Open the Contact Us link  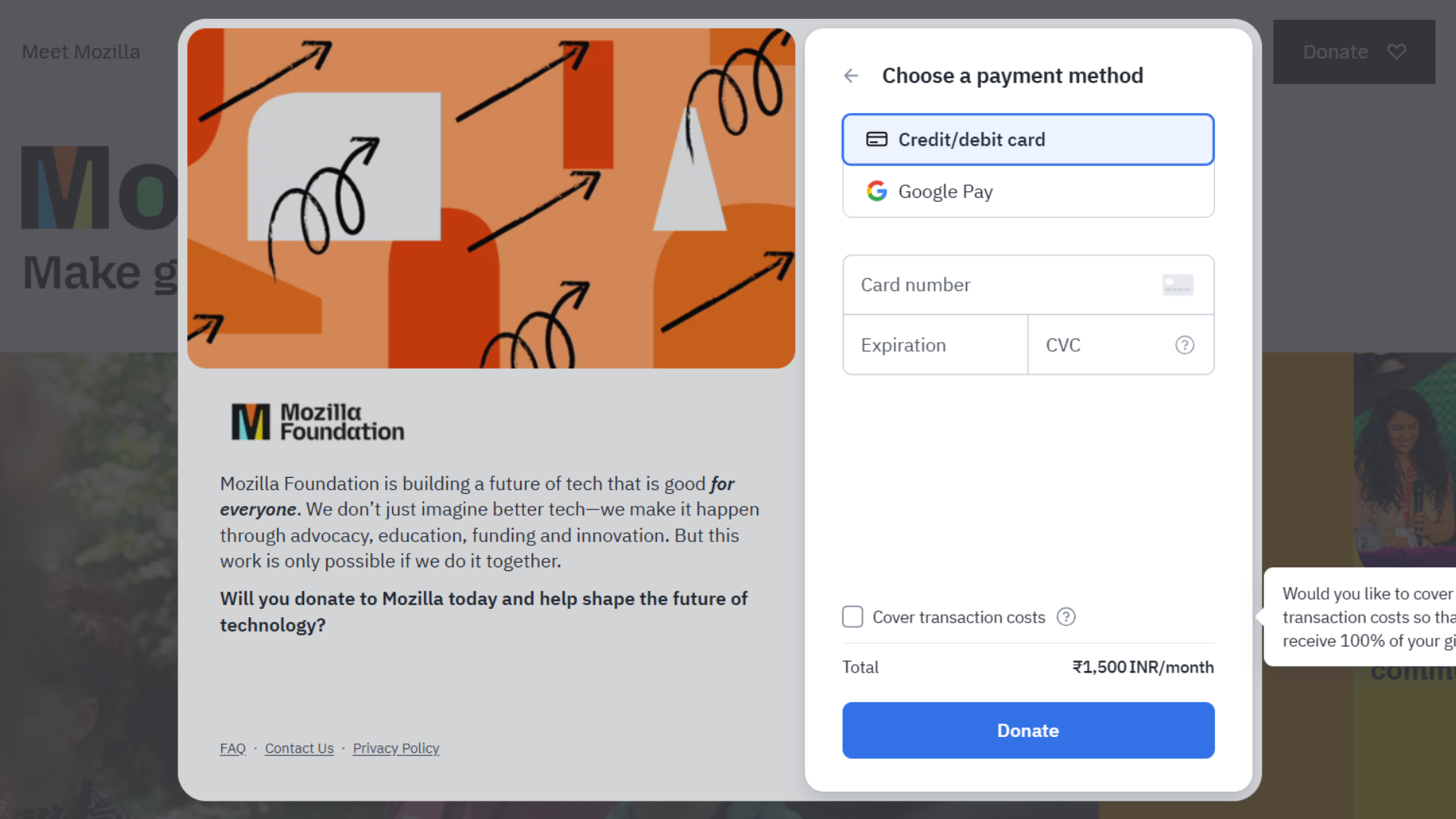click(299, 748)
